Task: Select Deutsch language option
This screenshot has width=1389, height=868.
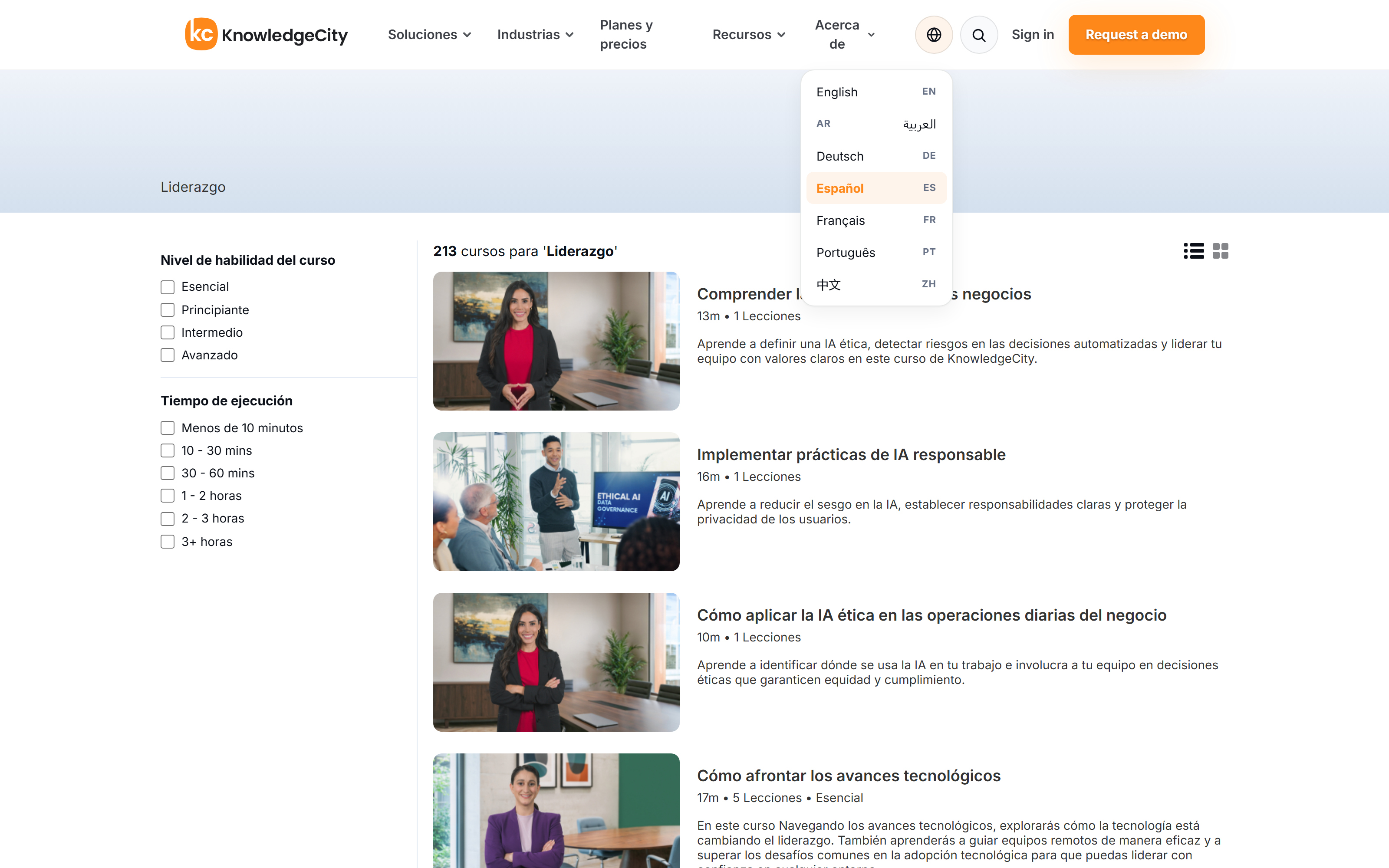Action: [876, 156]
